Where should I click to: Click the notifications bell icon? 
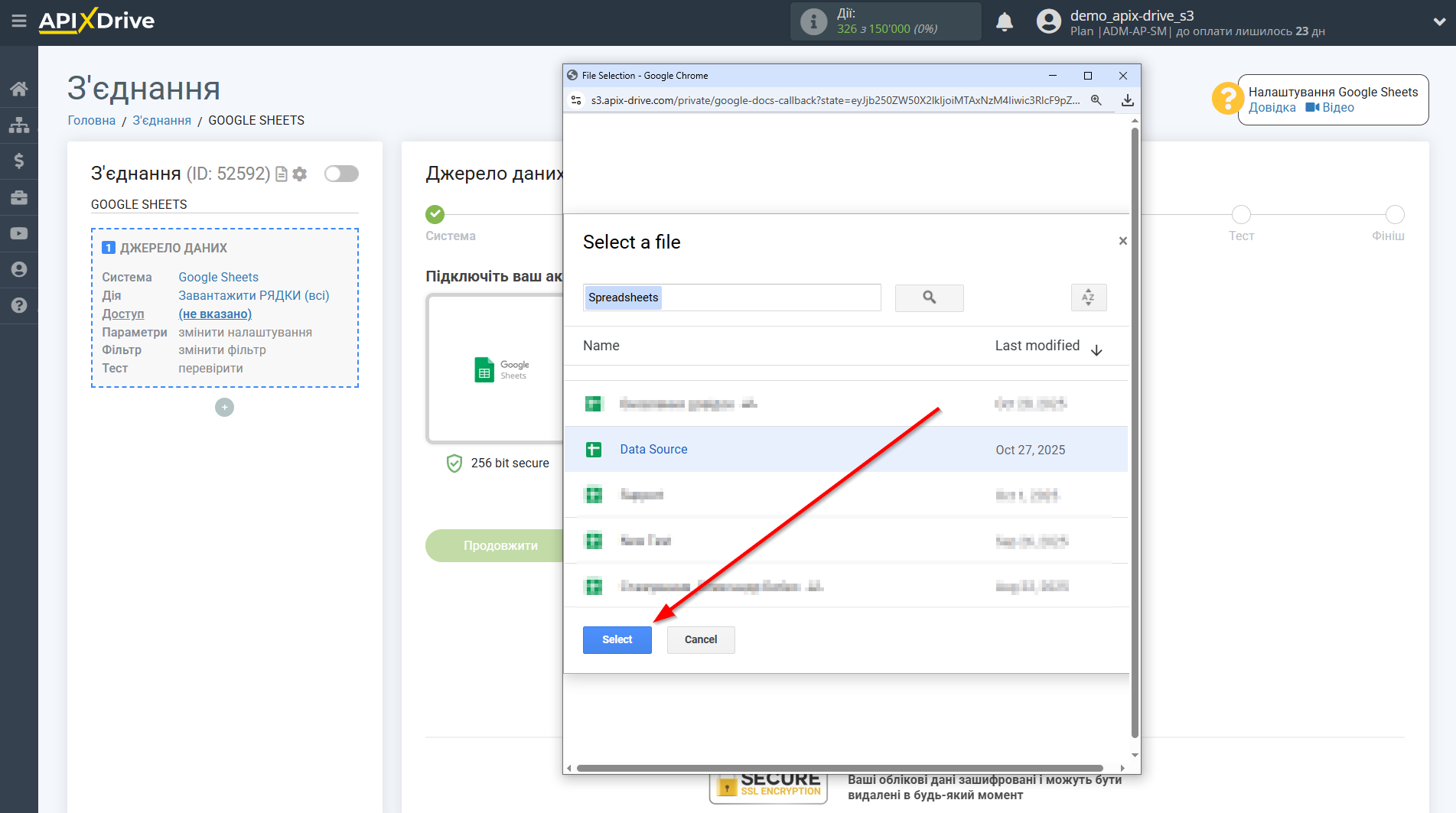(1004, 22)
